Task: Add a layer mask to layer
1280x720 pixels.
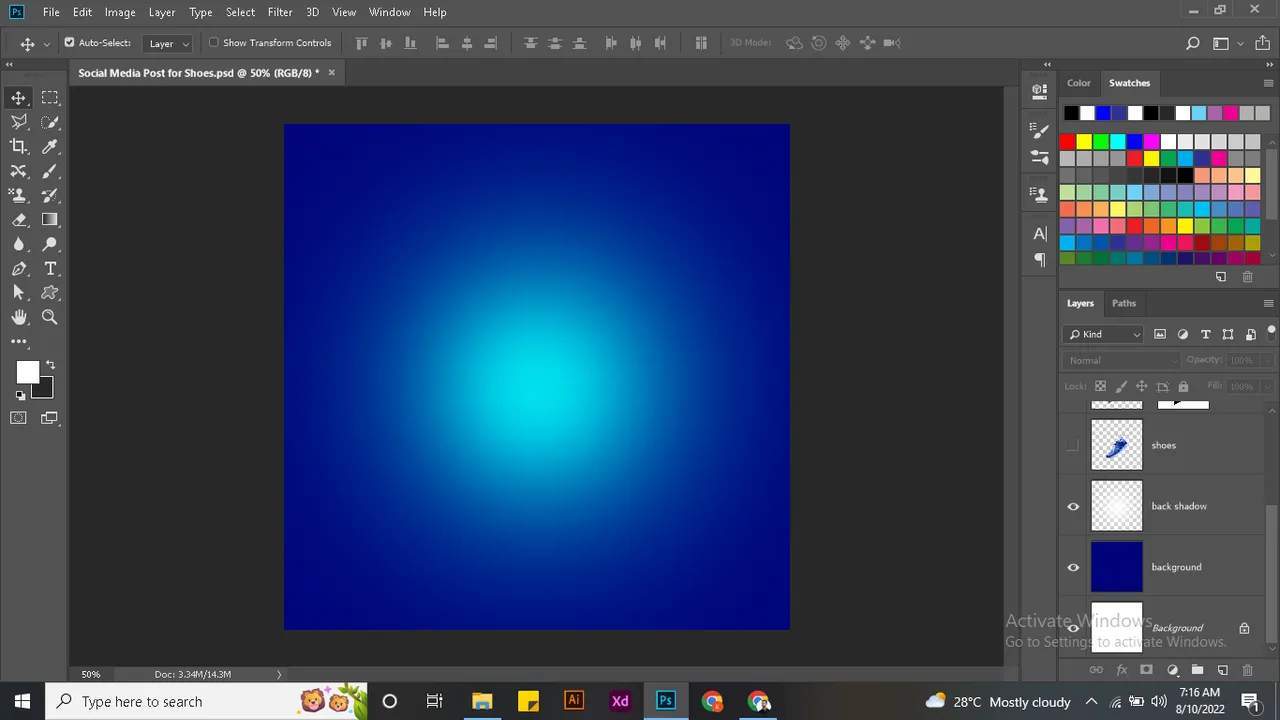Action: point(1147,670)
